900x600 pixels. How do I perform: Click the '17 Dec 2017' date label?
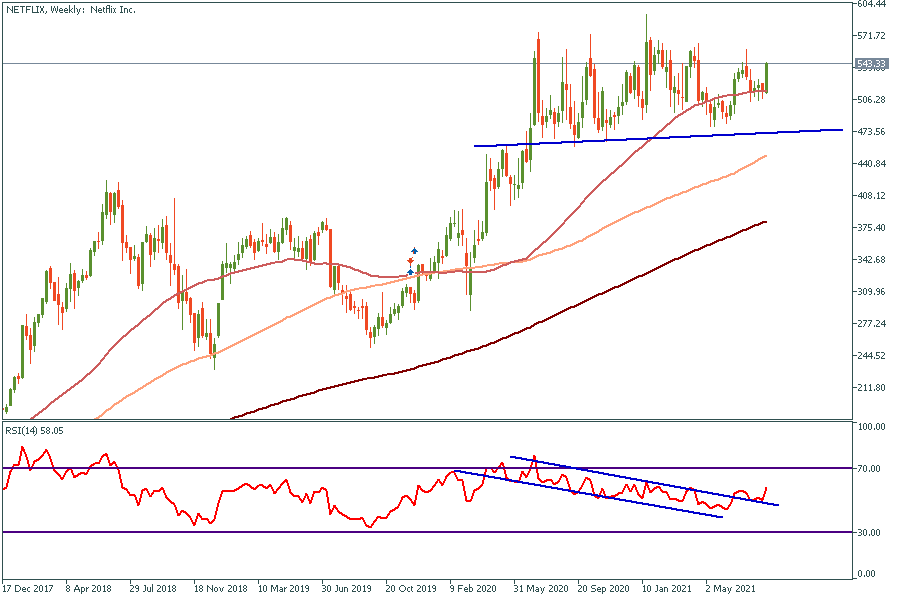(28, 589)
